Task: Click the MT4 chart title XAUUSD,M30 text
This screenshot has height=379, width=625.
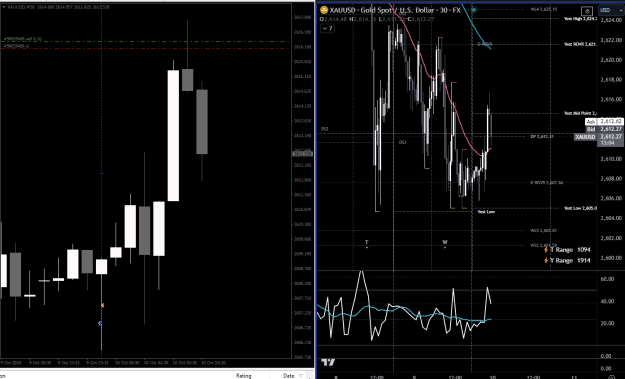Action: [21, 7]
